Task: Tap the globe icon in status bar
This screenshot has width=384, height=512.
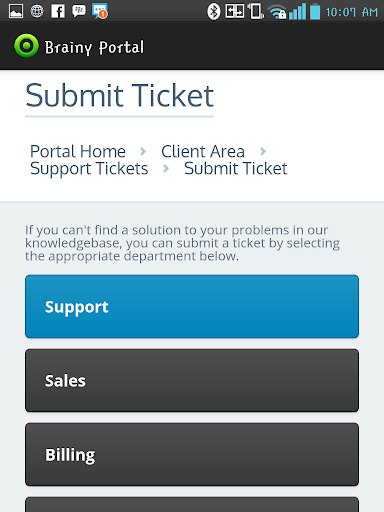Action: (x=37, y=11)
